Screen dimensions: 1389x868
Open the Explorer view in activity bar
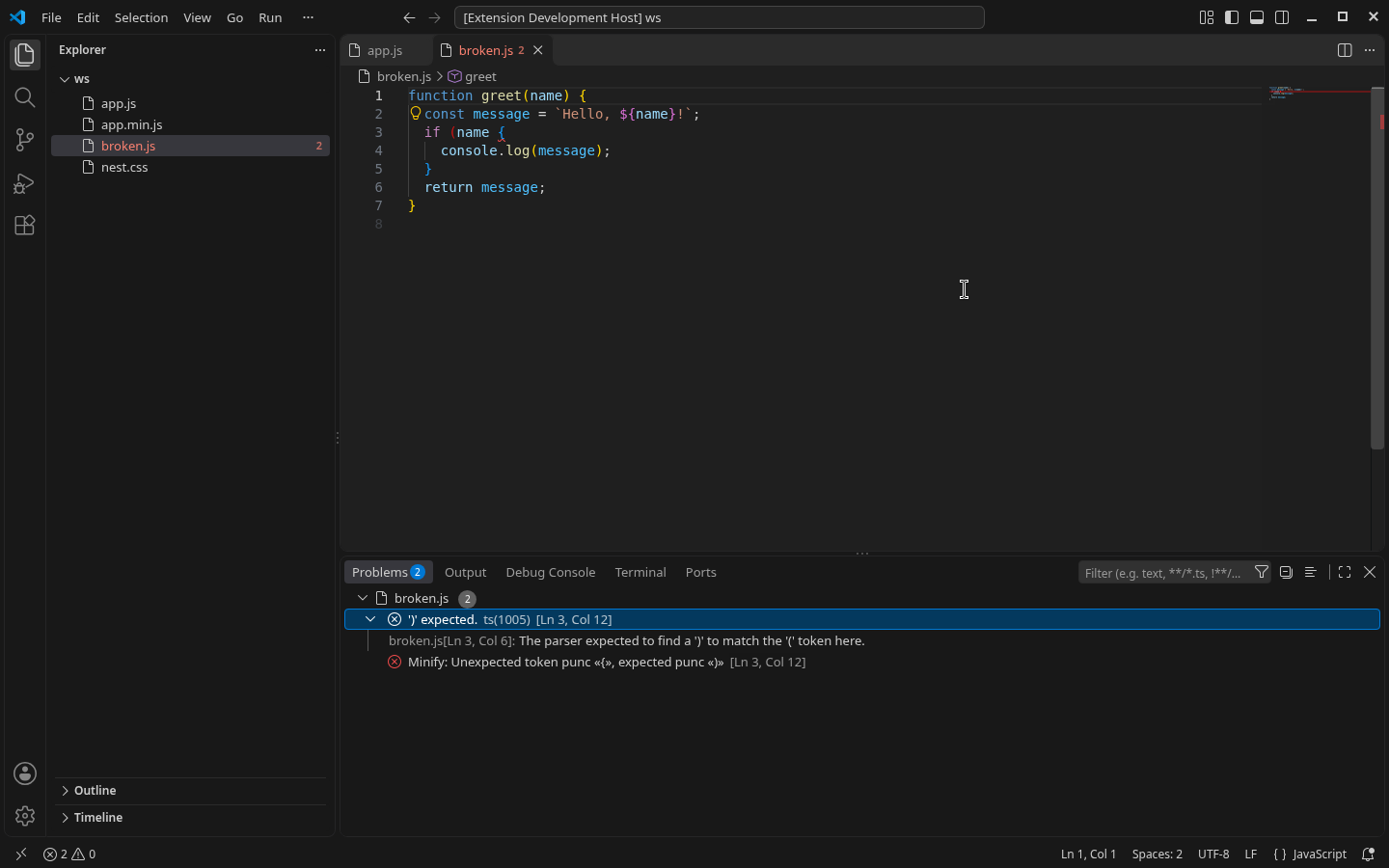pyautogui.click(x=25, y=55)
